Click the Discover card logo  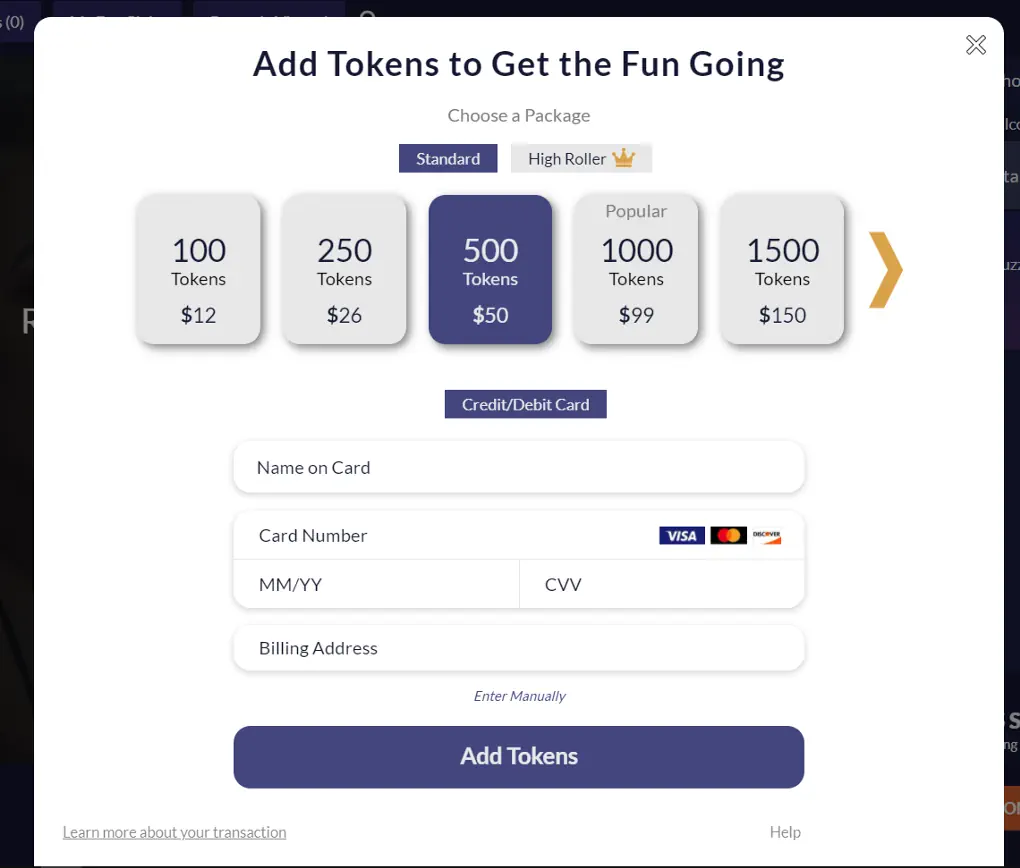pos(766,536)
